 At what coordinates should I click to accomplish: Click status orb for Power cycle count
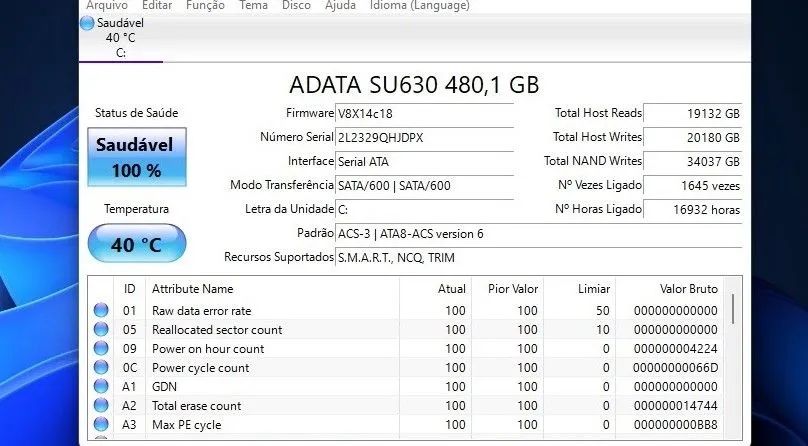101,368
